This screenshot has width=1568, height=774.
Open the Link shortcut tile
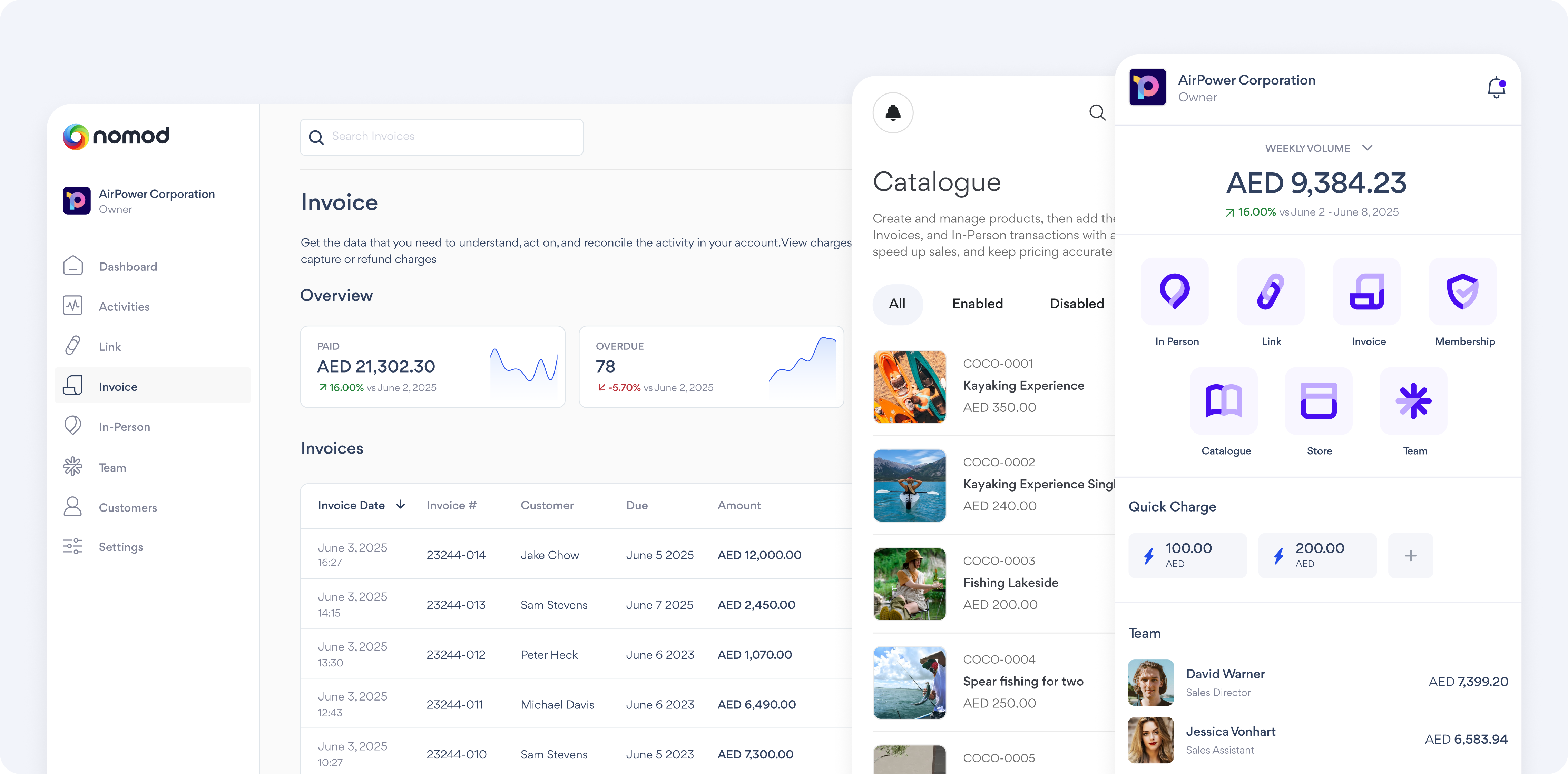tap(1271, 291)
